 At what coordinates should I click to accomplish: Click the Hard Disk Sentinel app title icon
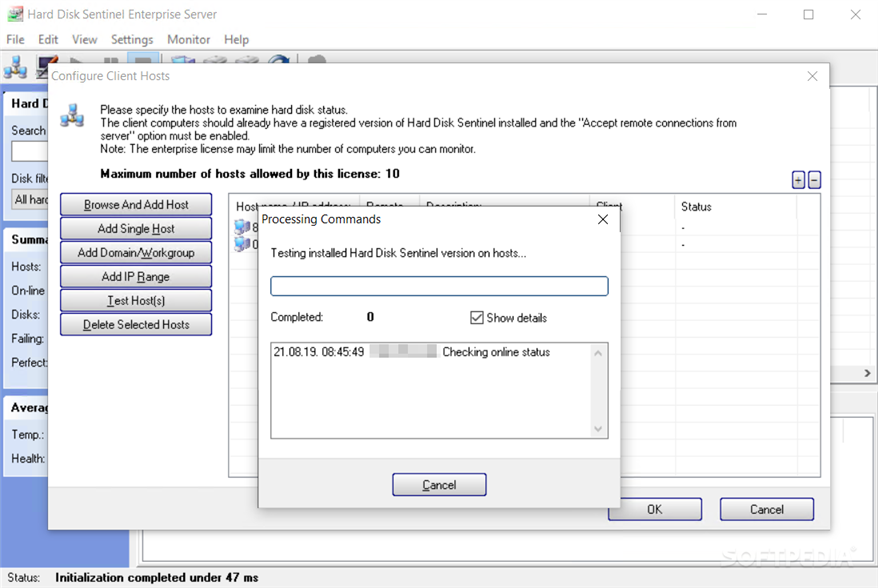(15, 14)
